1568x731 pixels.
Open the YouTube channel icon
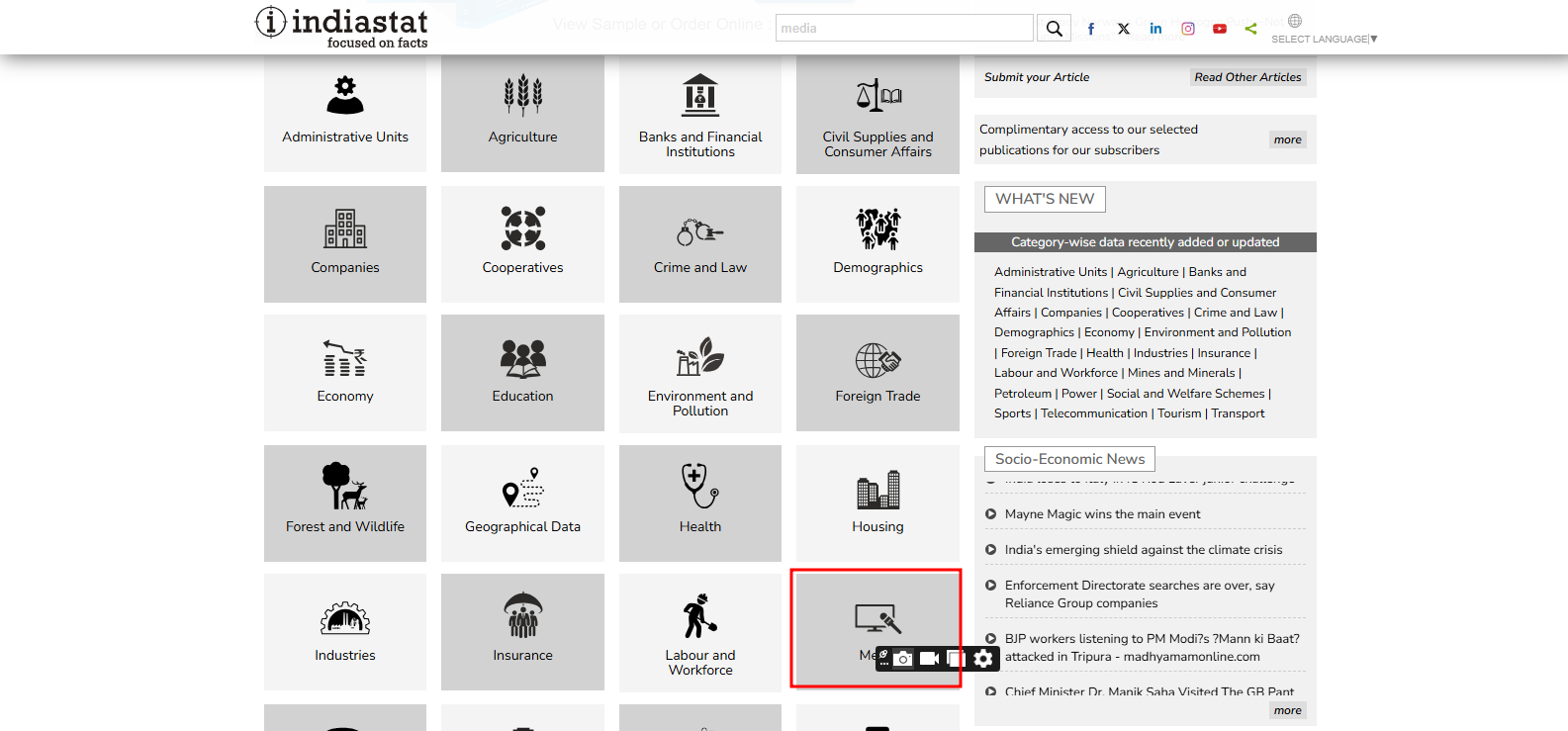(x=1220, y=29)
